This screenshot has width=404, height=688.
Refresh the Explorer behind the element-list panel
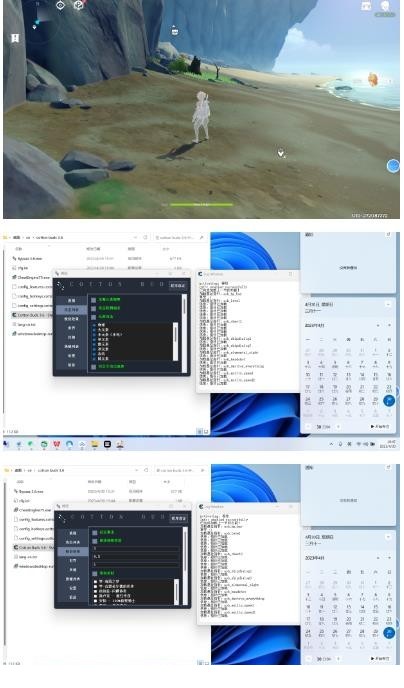tap(146, 237)
